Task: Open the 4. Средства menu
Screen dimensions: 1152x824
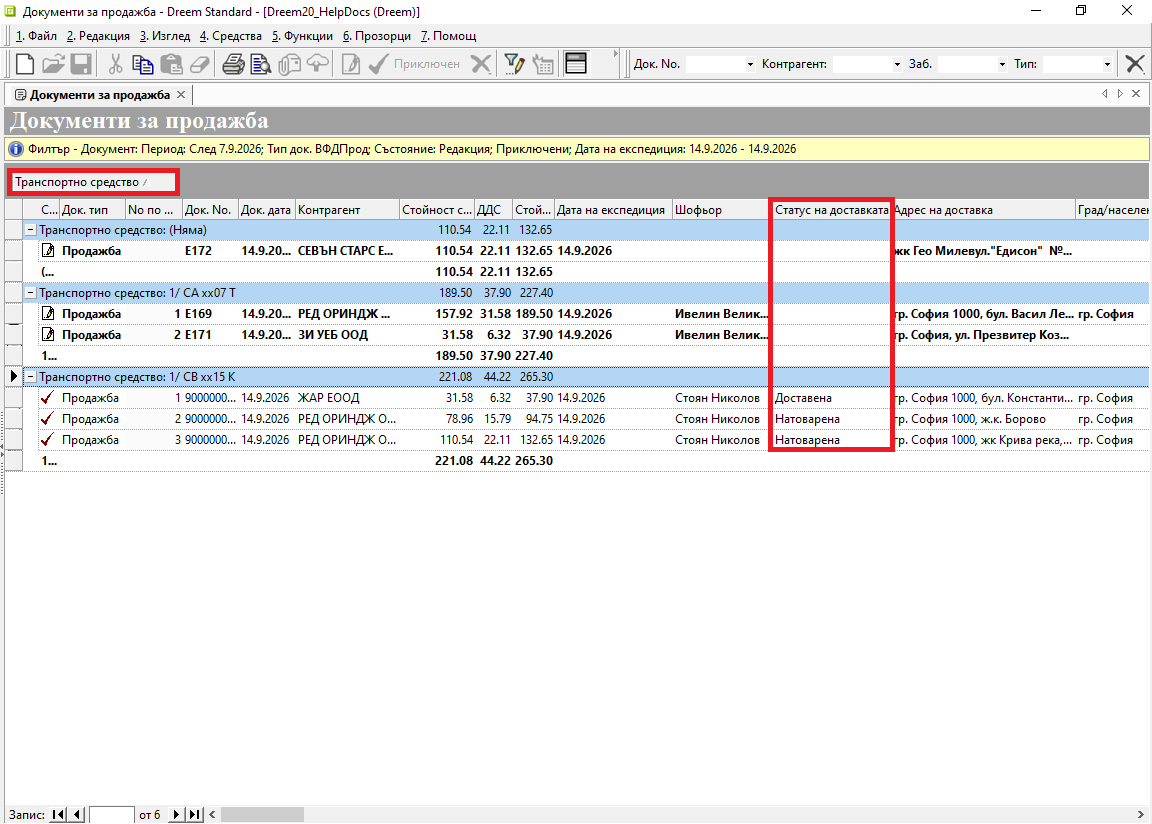Action: pos(231,36)
